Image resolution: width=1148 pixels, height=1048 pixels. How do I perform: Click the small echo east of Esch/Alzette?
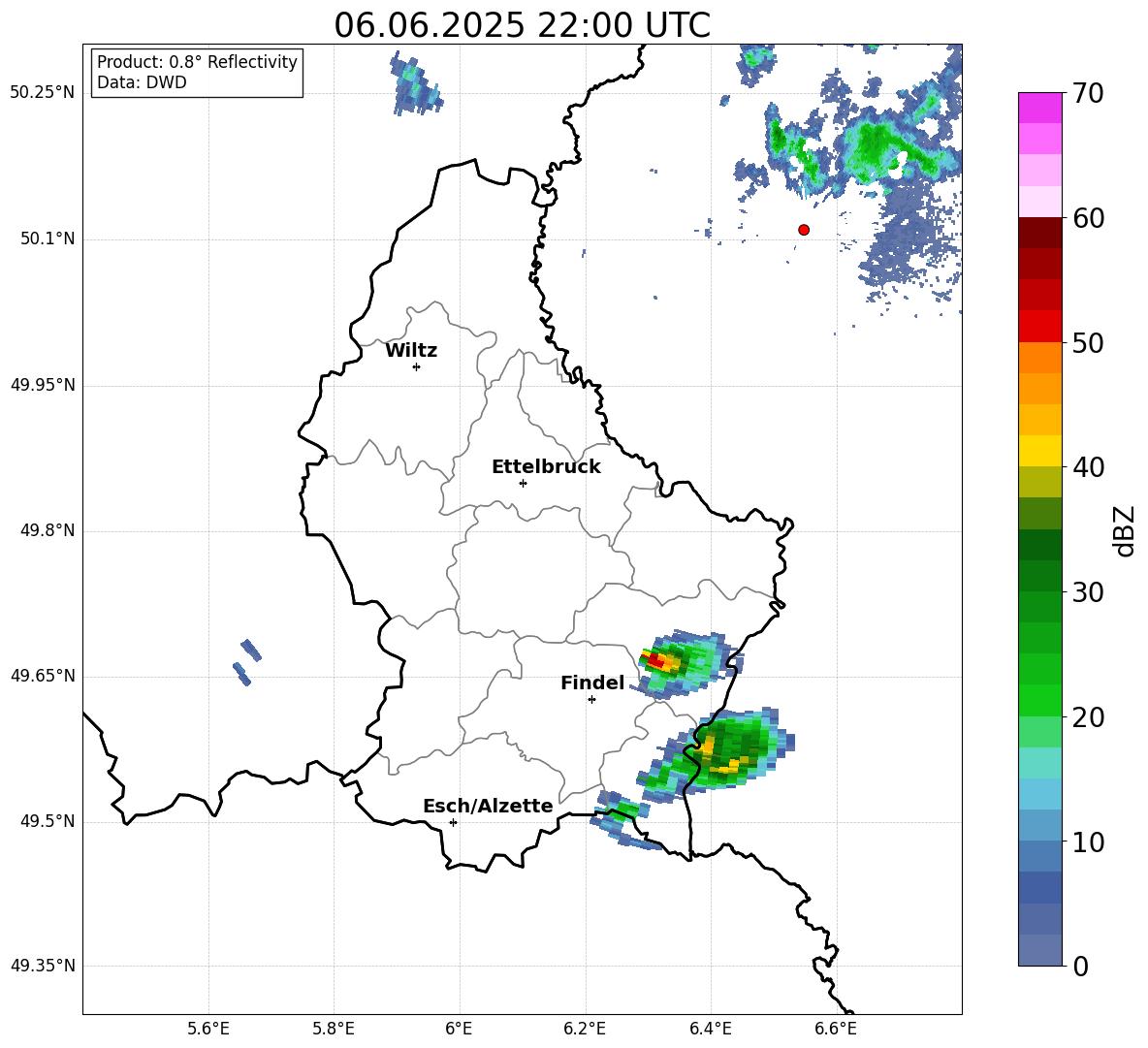click(623, 821)
